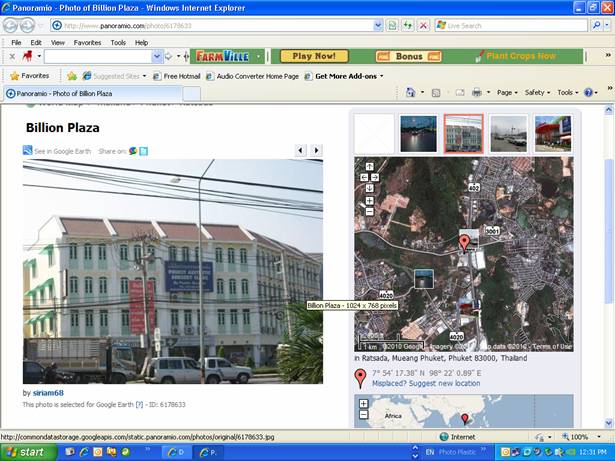This screenshot has height=461, width=615.
Task: Click the red marker on satellite map
Action: [x=464, y=243]
